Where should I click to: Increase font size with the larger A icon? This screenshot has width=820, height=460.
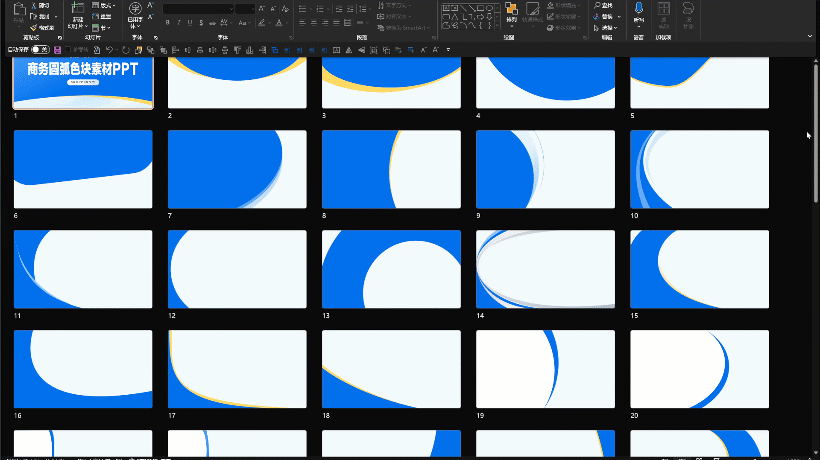pos(261,9)
